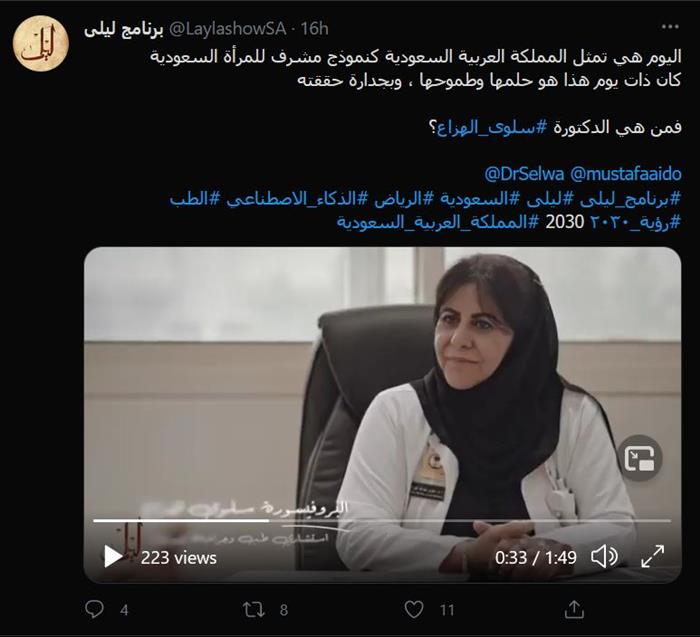Open the three-dot more options menu
The height and width of the screenshot is (637, 700).
point(670,27)
